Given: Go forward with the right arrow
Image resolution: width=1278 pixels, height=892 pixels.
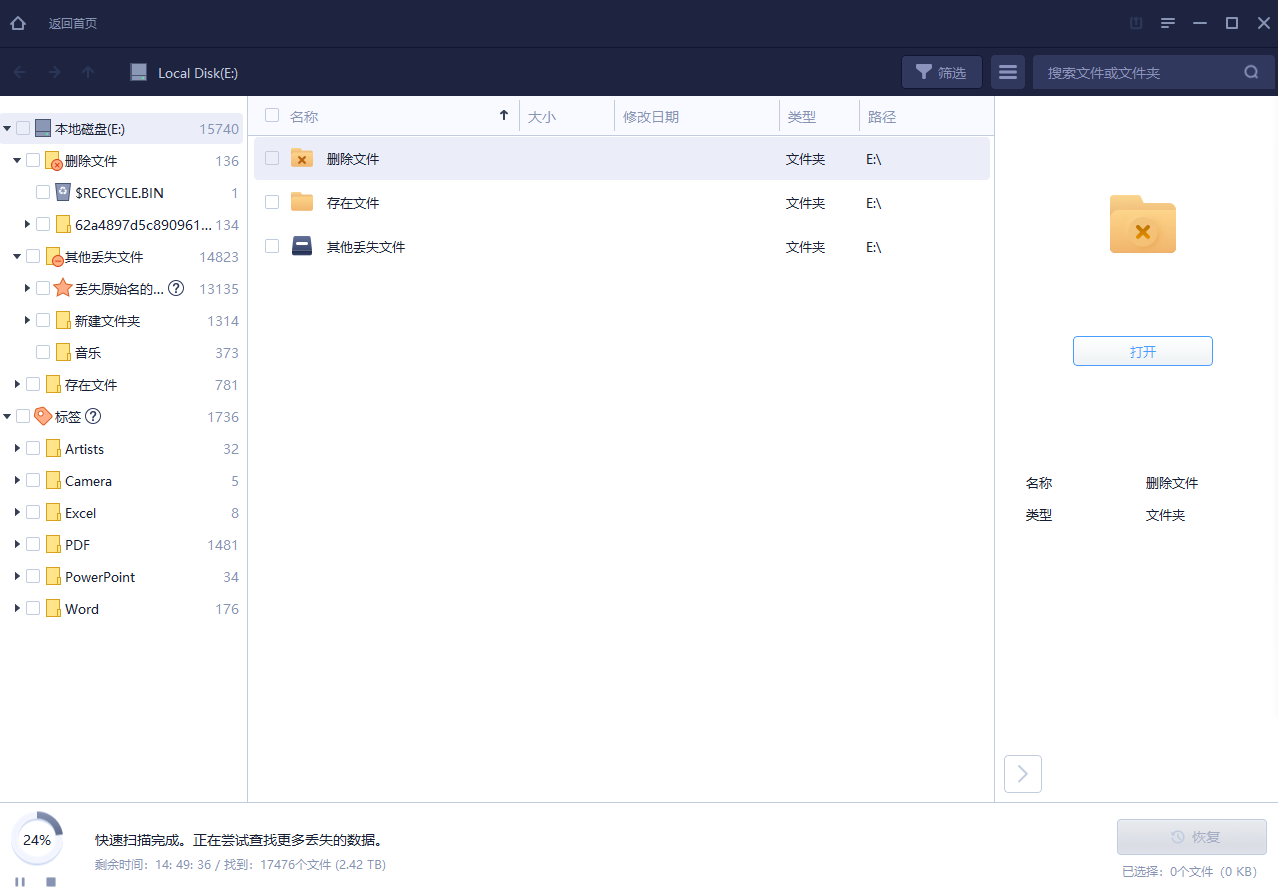Looking at the screenshot, I should (x=54, y=72).
